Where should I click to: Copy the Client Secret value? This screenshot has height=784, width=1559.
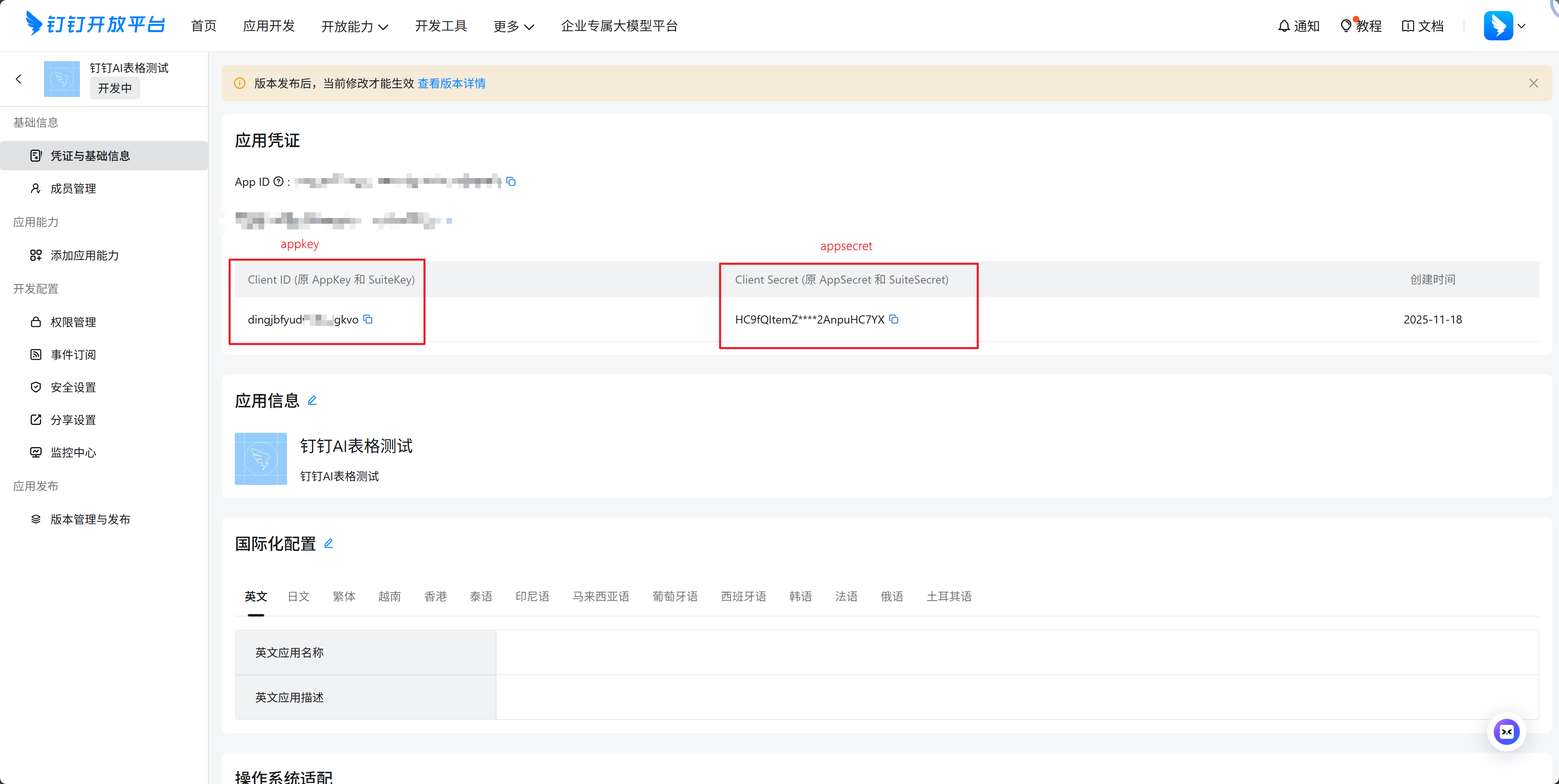click(x=894, y=319)
